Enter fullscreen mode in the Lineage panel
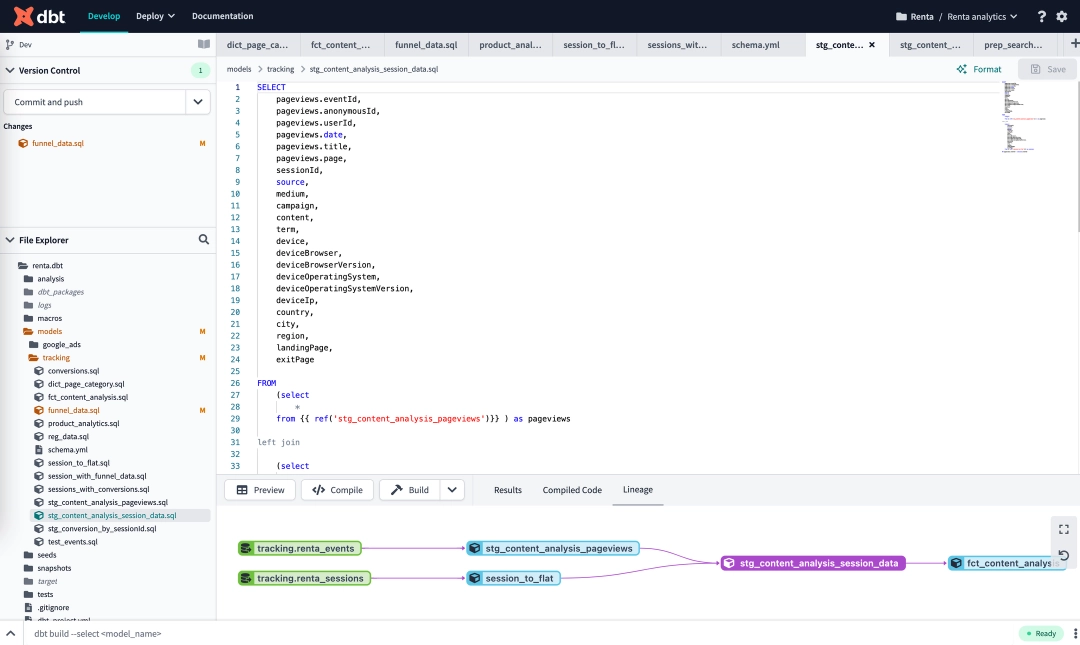This screenshot has height=645, width=1080. tap(1063, 529)
